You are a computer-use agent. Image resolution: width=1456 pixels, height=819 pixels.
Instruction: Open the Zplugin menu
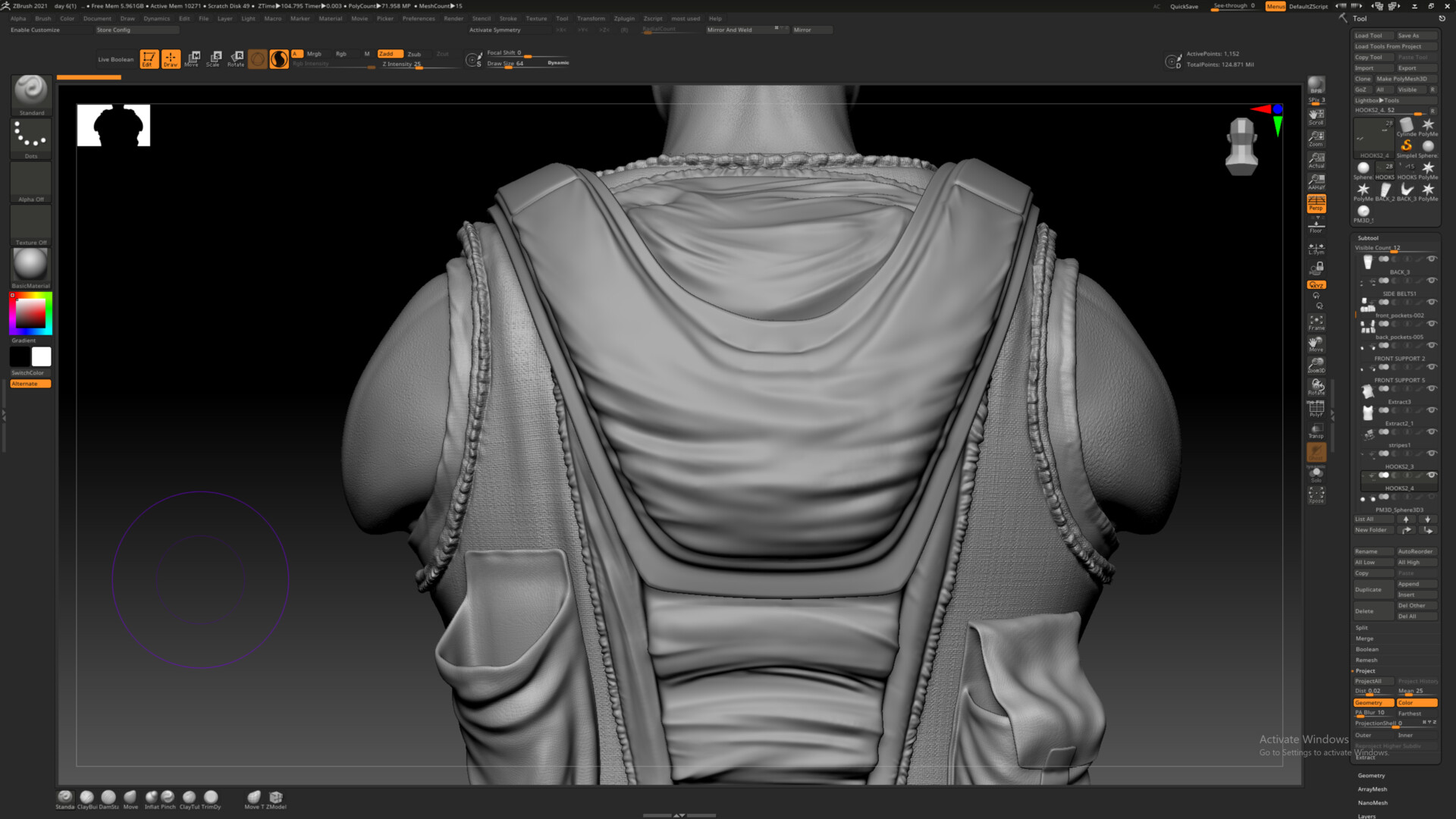624,18
